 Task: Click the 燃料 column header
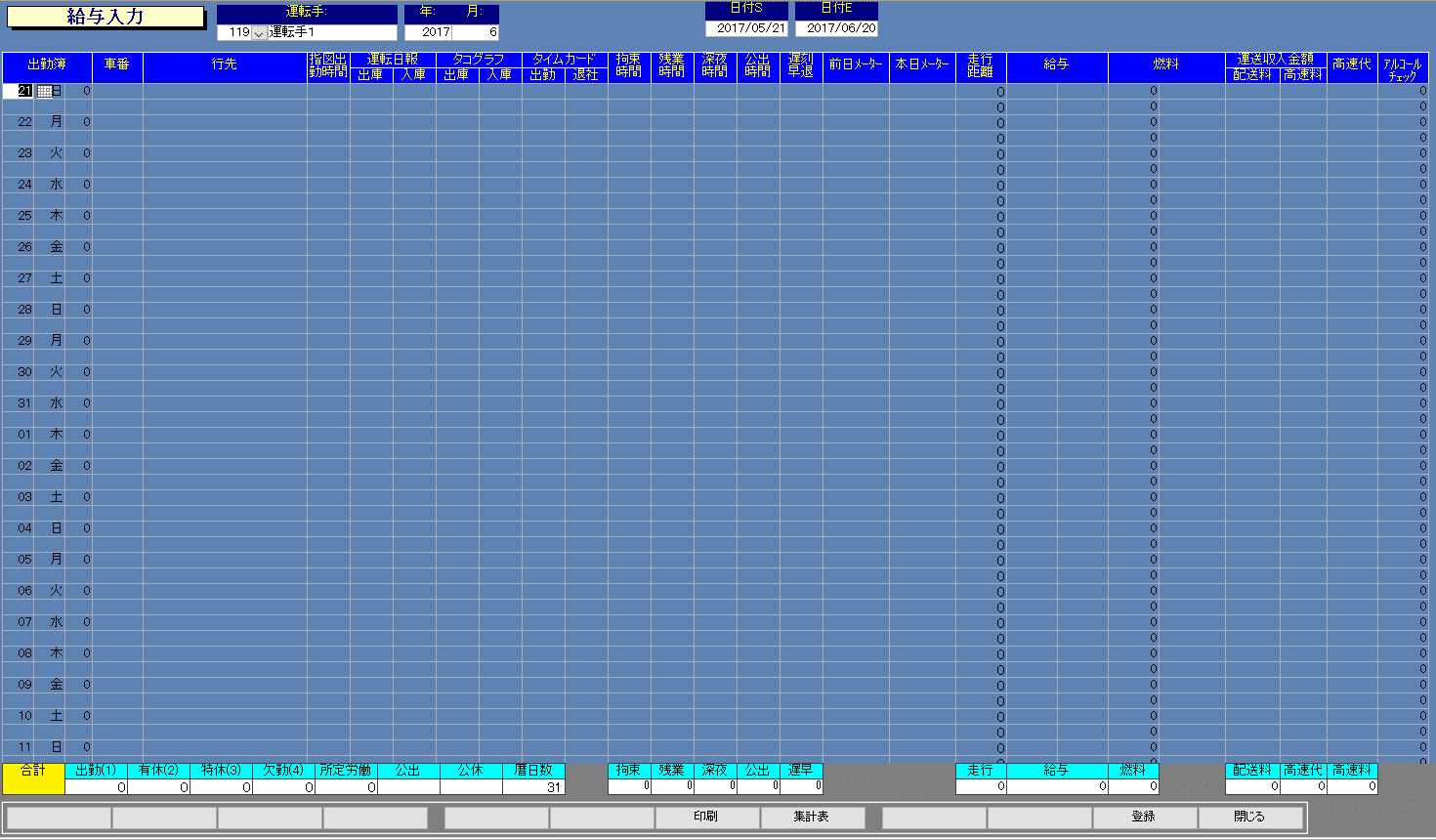coord(1166,67)
